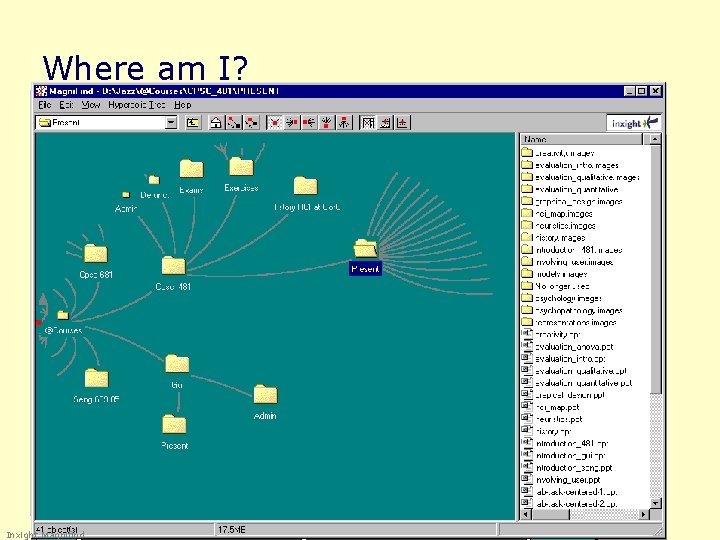Select layout icon with red node above branches
The width and height of the screenshot is (720, 540).
click(344, 123)
